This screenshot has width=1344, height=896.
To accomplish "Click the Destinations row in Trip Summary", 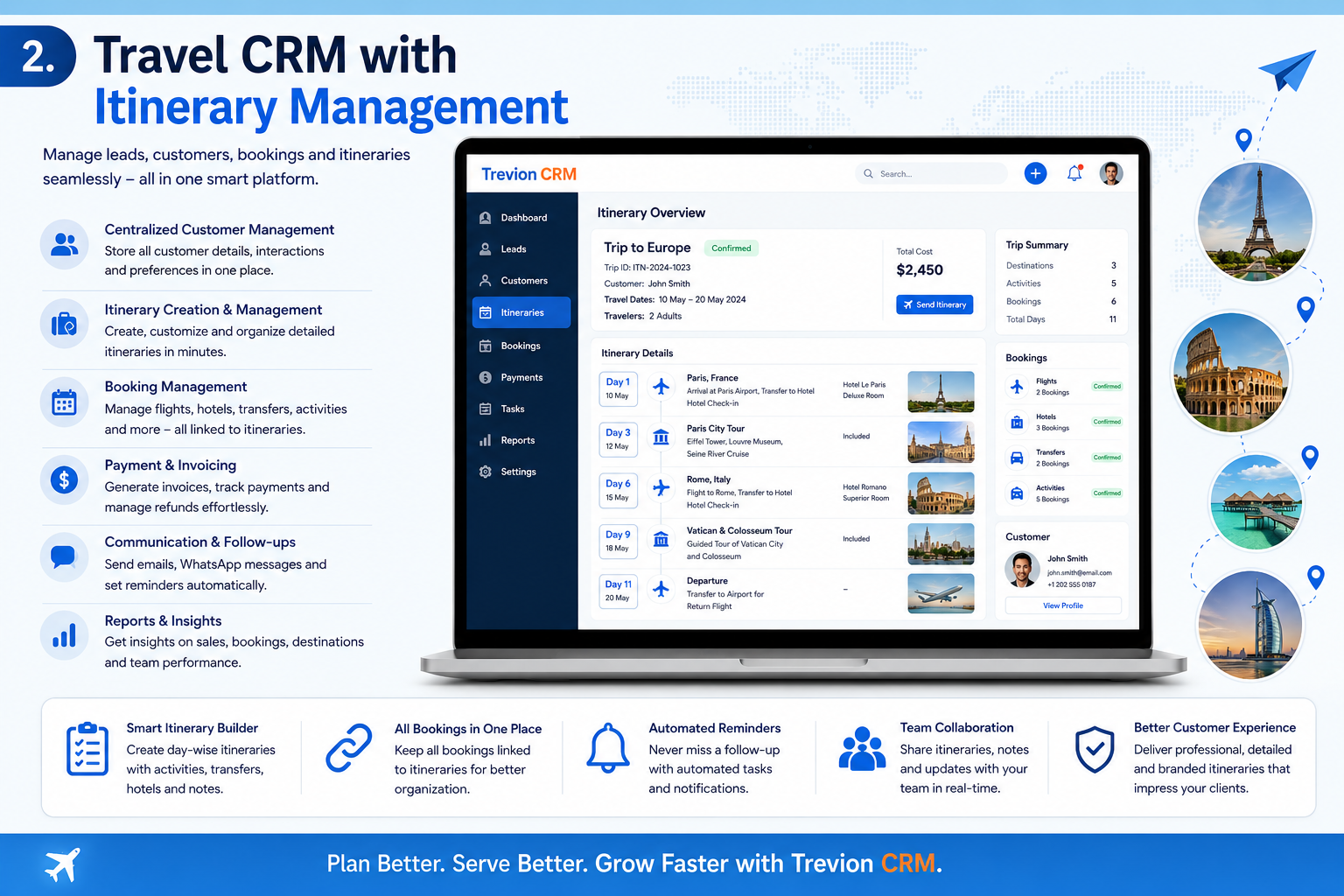I will (x=1061, y=266).
